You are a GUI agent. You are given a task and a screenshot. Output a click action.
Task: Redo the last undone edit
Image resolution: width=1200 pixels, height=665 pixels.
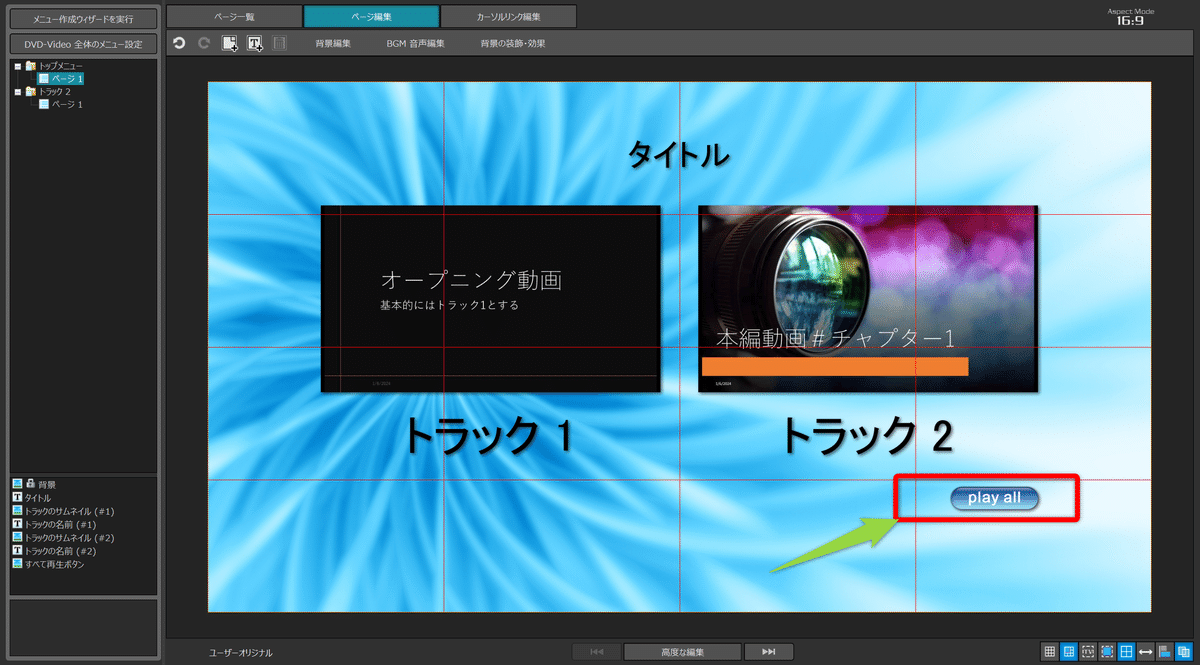(x=204, y=43)
